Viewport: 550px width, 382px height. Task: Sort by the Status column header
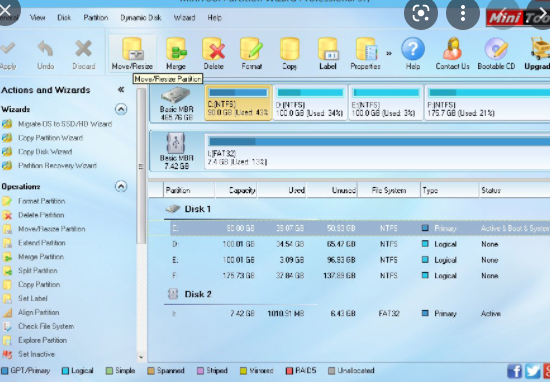pos(514,190)
